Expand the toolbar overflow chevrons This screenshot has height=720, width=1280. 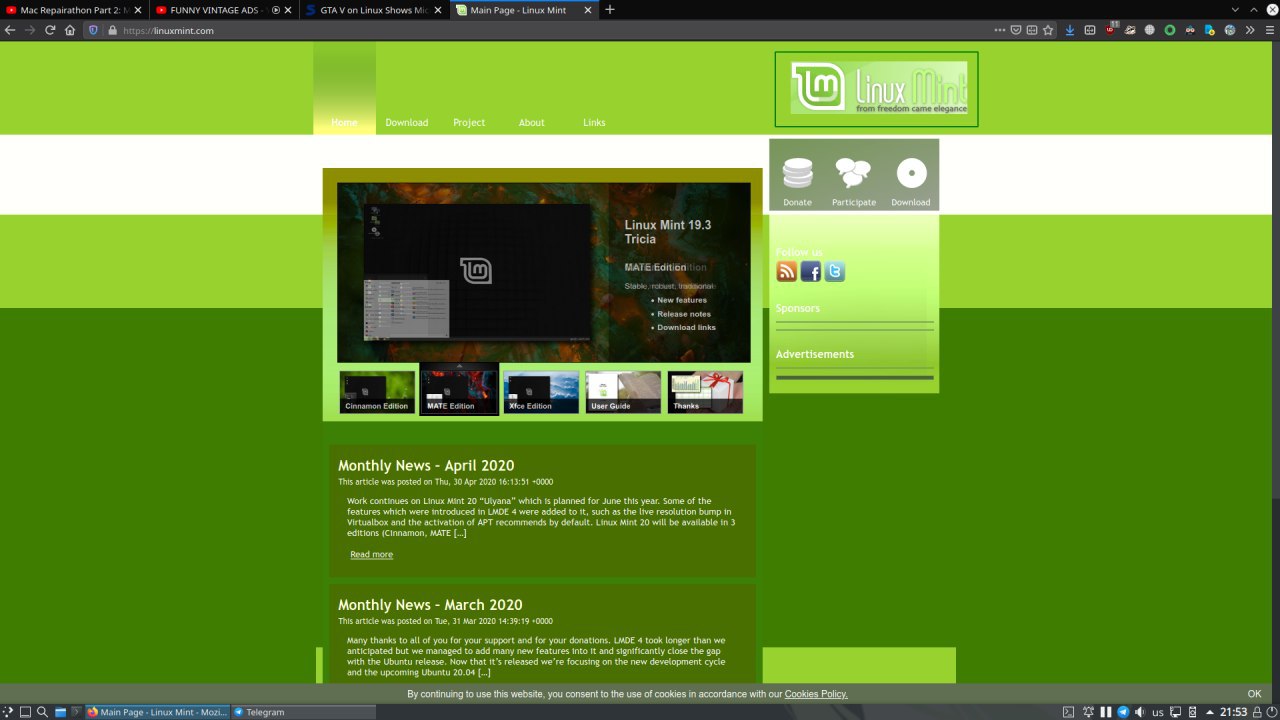1250,30
